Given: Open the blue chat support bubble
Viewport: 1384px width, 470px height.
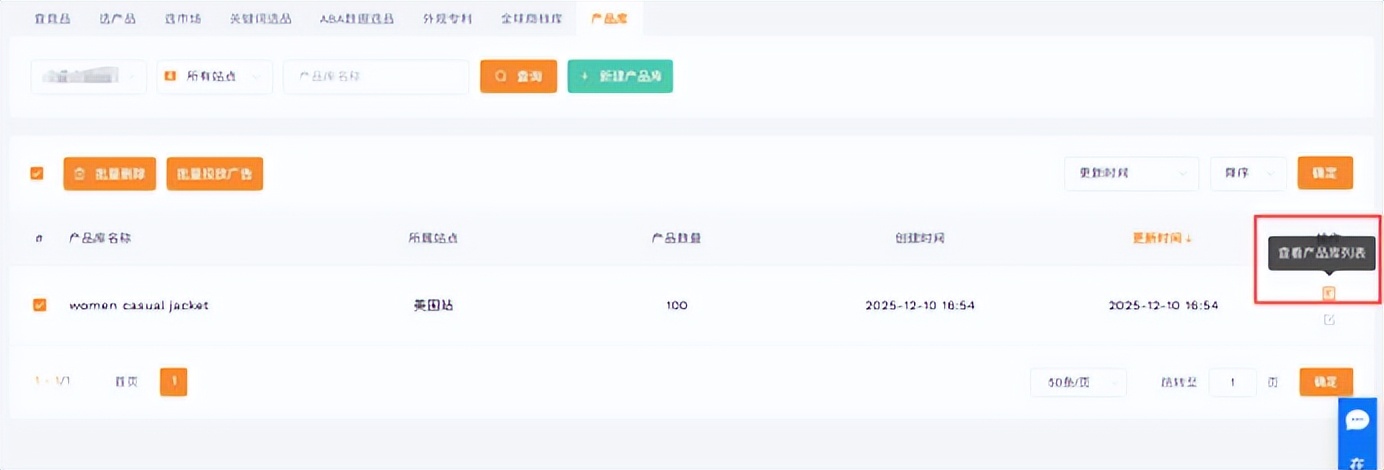Looking at the screenshot, I should (x=1357, y=421).
